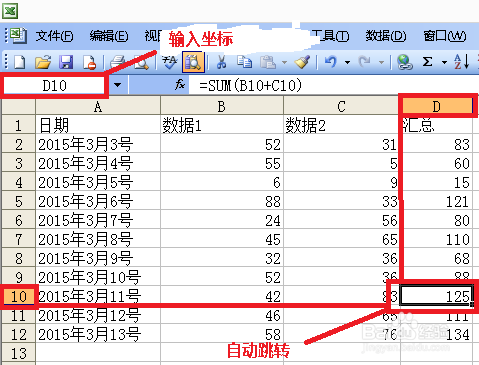
Task: Click the New blank workbook icon
Action: point(19,62)
